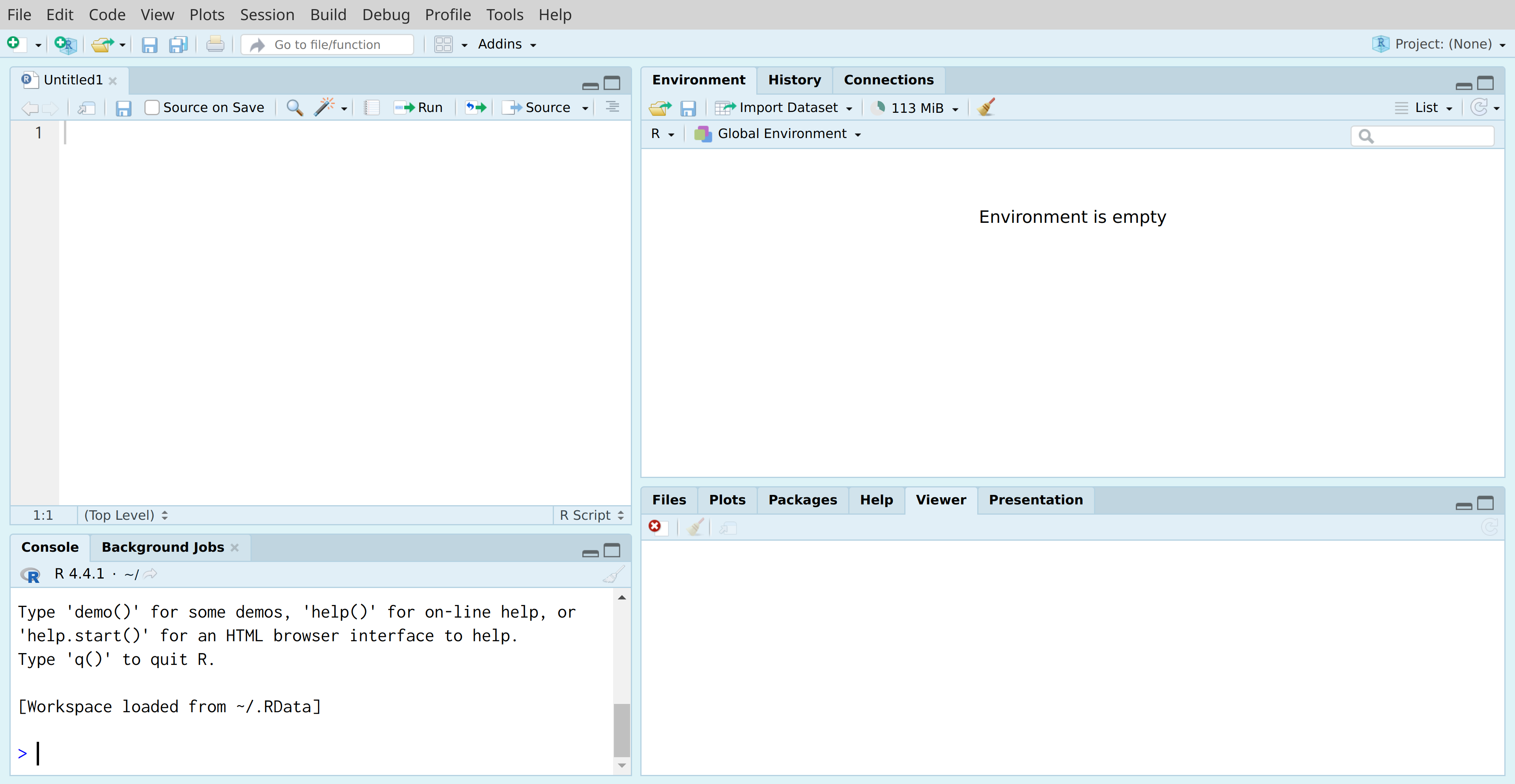Close the Untitled1 tab
Viewport: 1515px width, 784px height.
pyautogui.click(x=113, y=80)
